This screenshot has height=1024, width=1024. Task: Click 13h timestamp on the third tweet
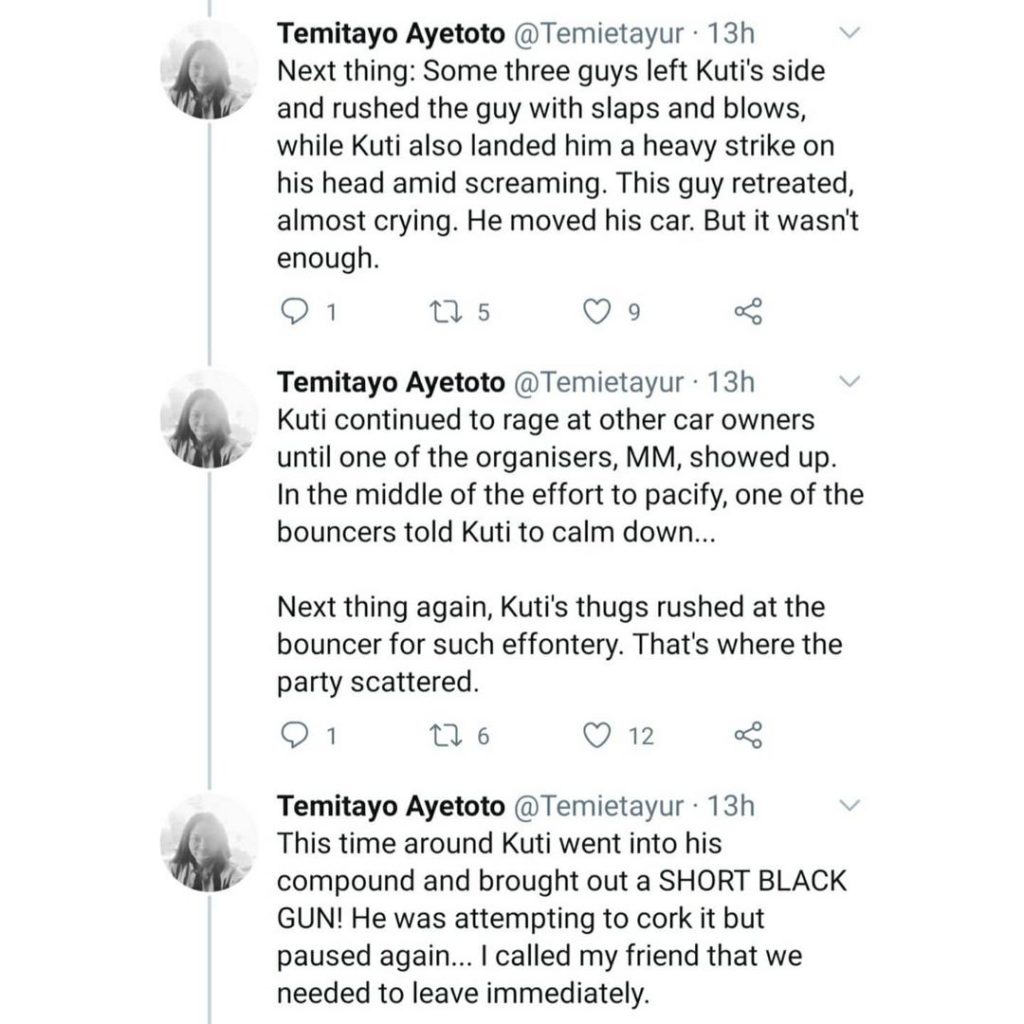pyautogui.click(x=730, y=804)
